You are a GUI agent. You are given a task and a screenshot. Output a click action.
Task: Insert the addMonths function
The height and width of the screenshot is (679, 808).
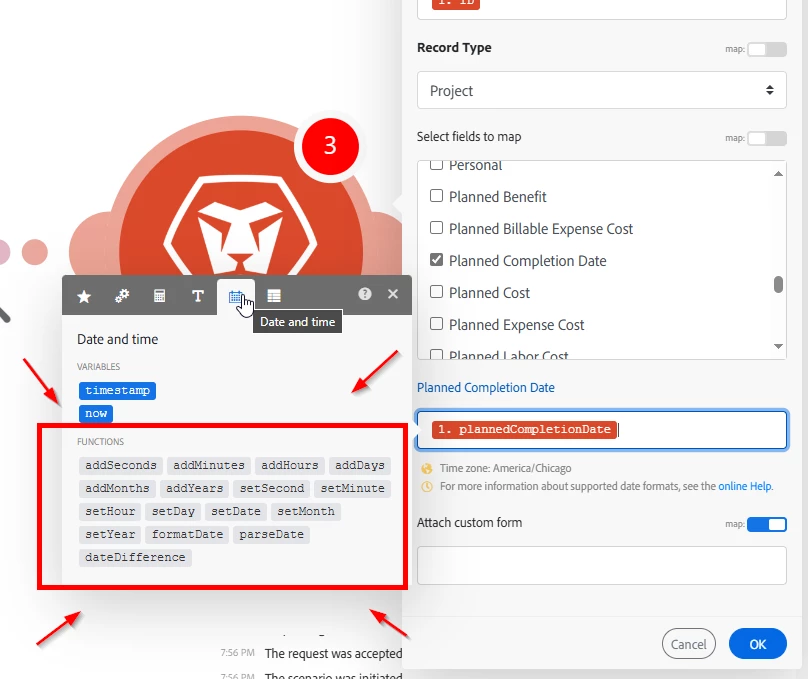[117, 488]
